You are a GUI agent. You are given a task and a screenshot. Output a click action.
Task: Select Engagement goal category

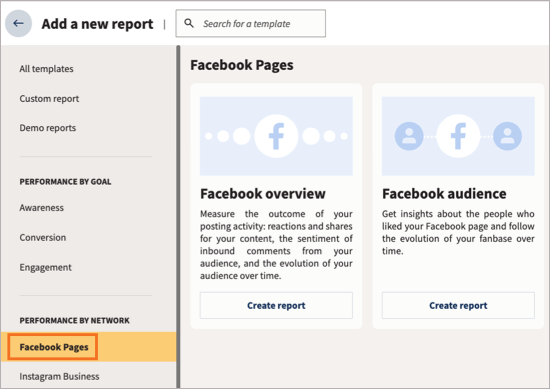(x=45, y=267)
